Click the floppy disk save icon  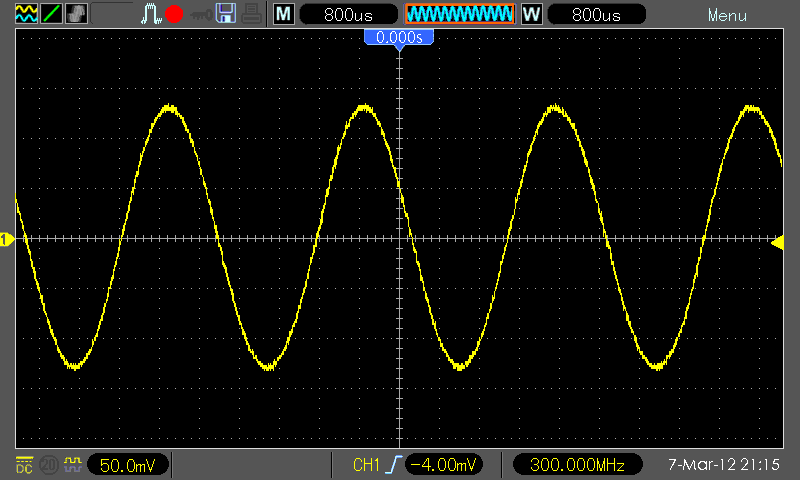(226, 14)
